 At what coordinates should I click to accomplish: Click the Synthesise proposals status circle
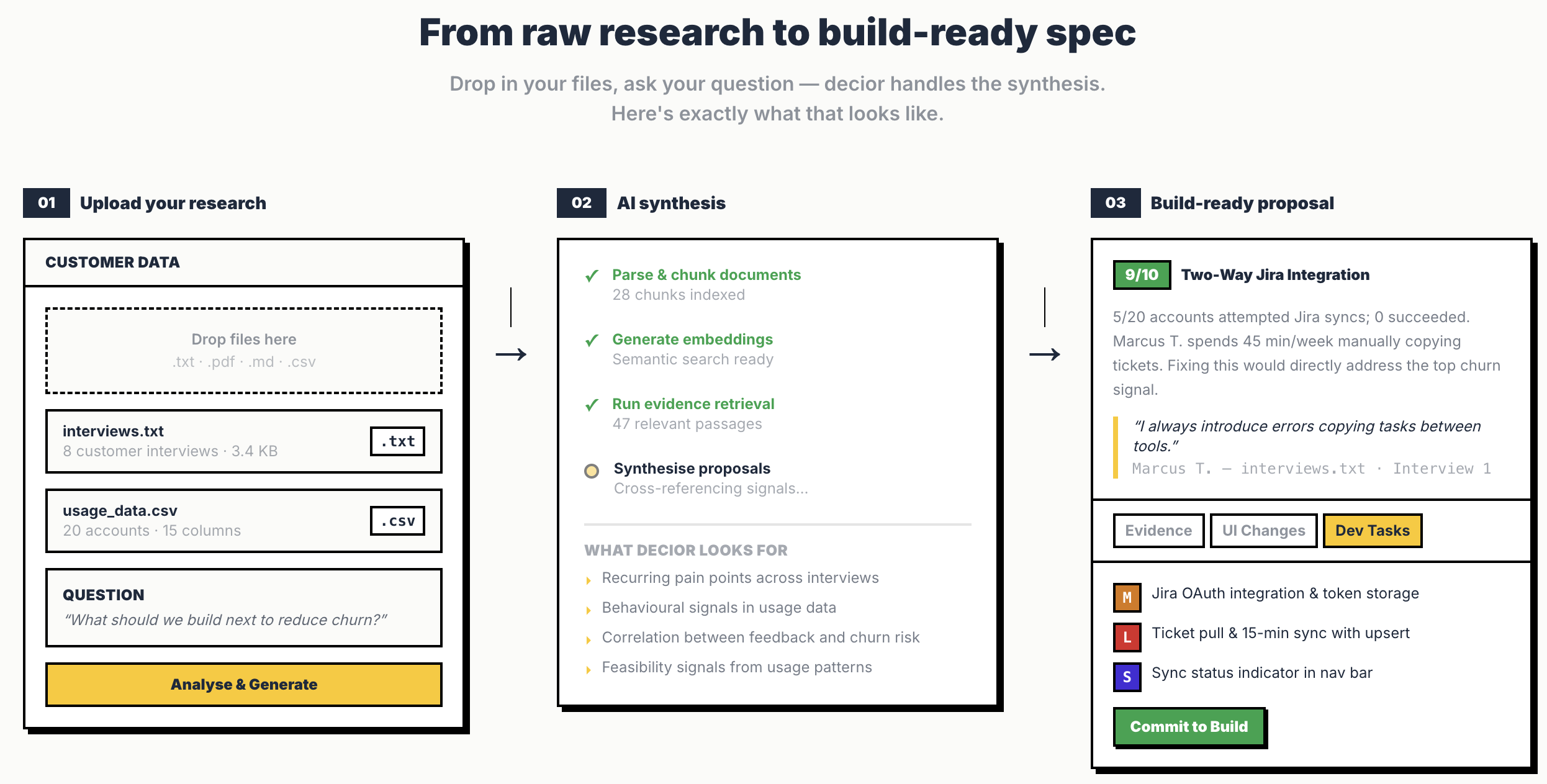coord(592,471)
